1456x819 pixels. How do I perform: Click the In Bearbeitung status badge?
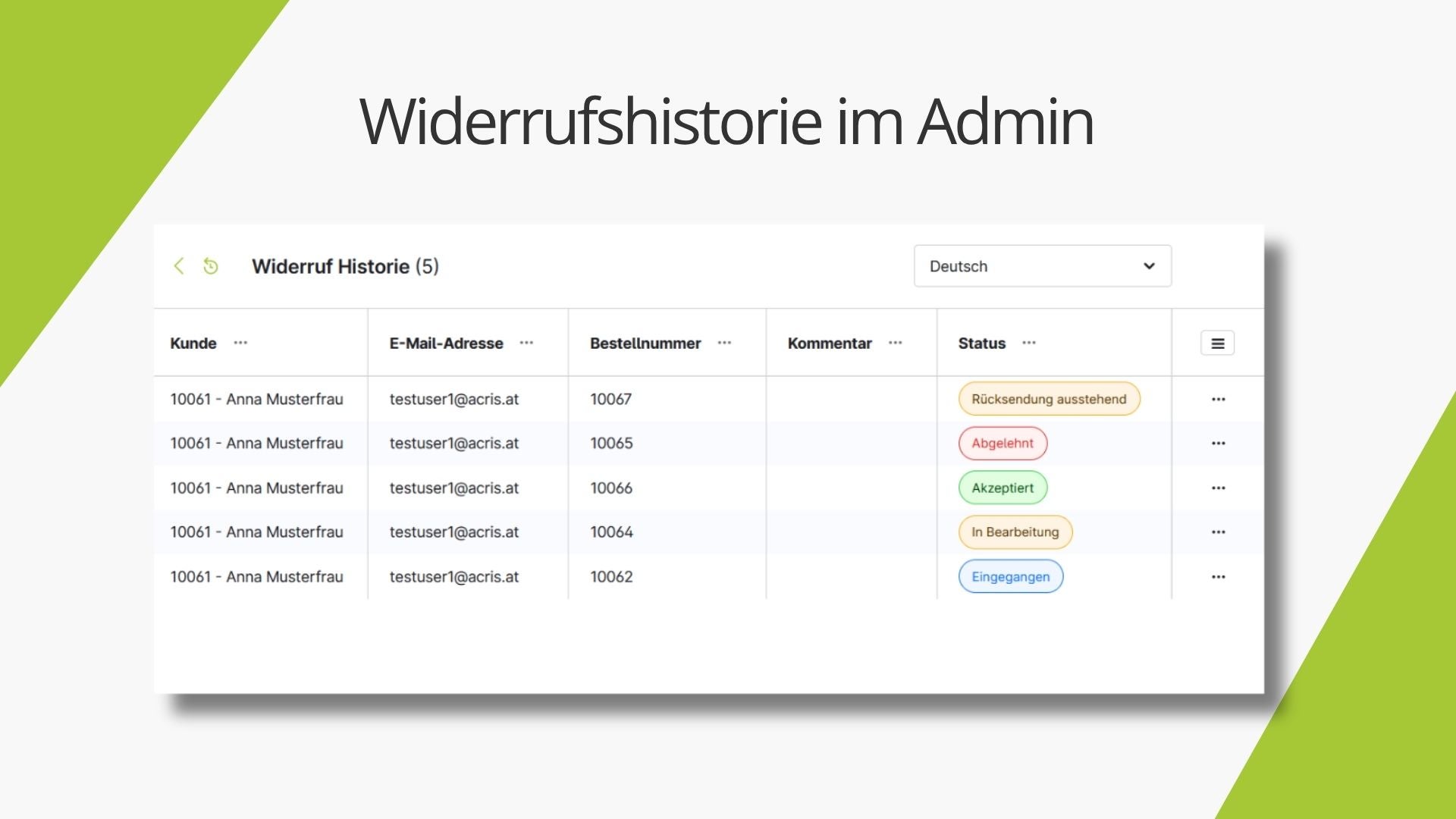[x=1015, y=532]
